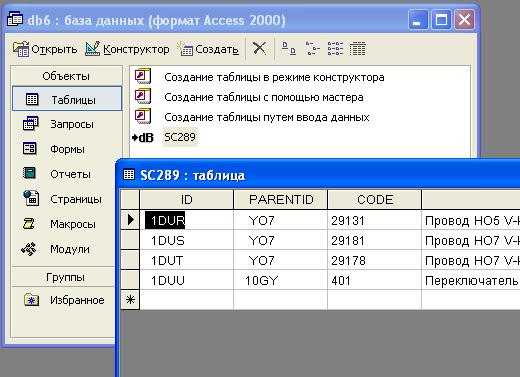Open Избранное (Favorites) group

(x=65, y=300)
